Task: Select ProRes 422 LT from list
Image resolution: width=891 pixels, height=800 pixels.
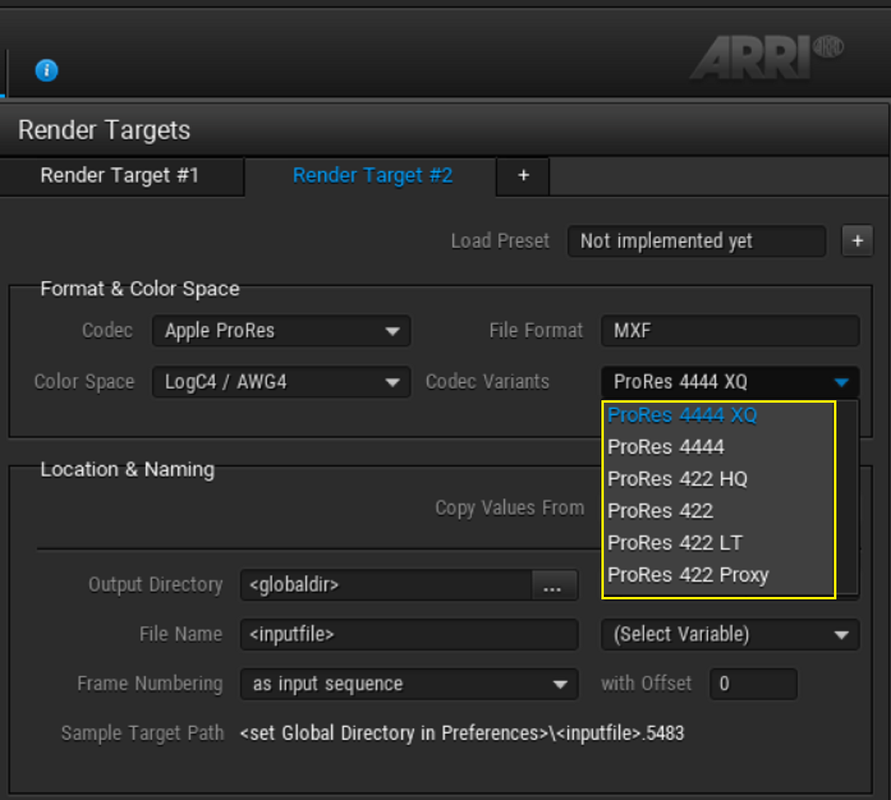Action: click(x=719, y=543)
